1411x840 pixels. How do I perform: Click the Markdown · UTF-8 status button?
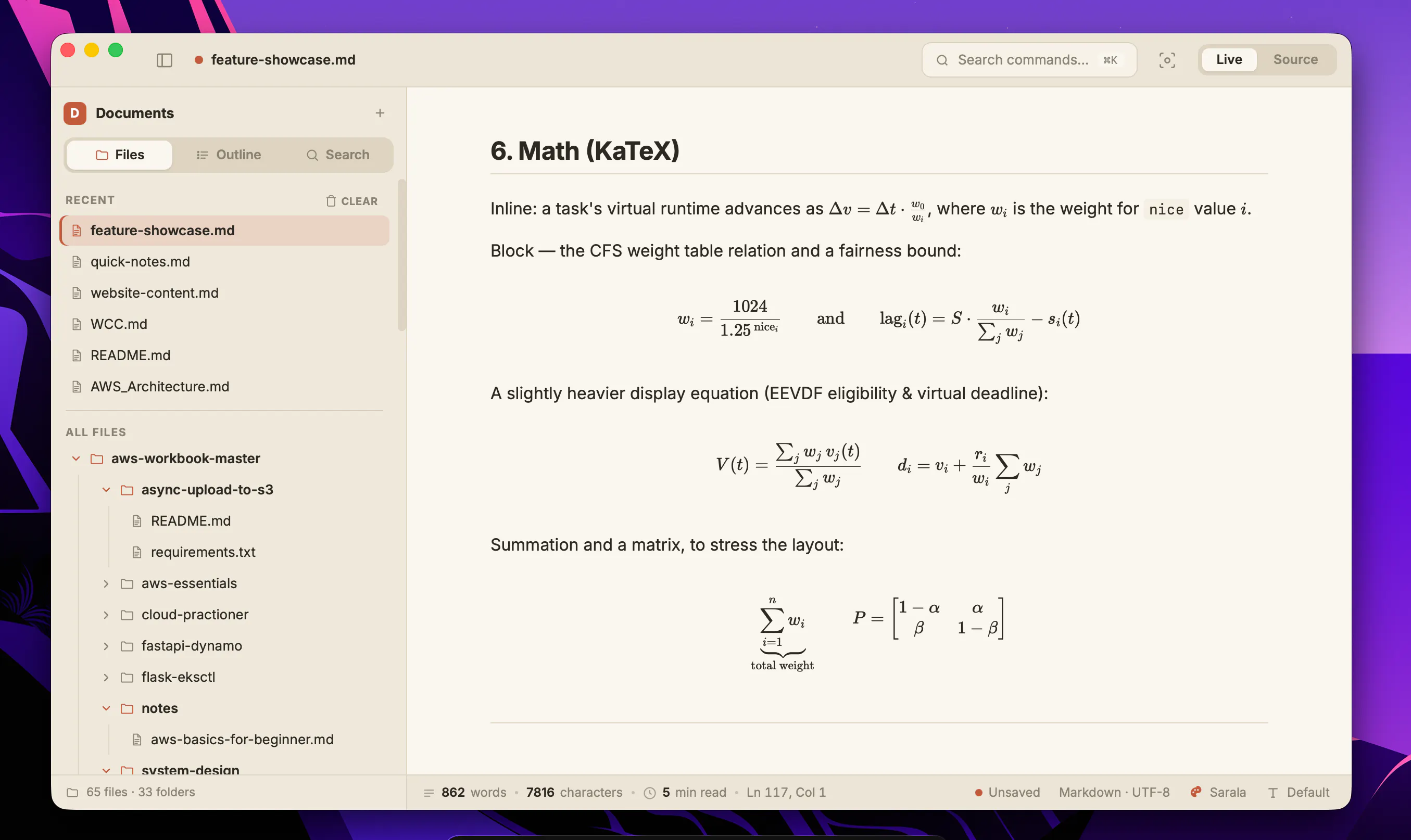pos(1114,793)
